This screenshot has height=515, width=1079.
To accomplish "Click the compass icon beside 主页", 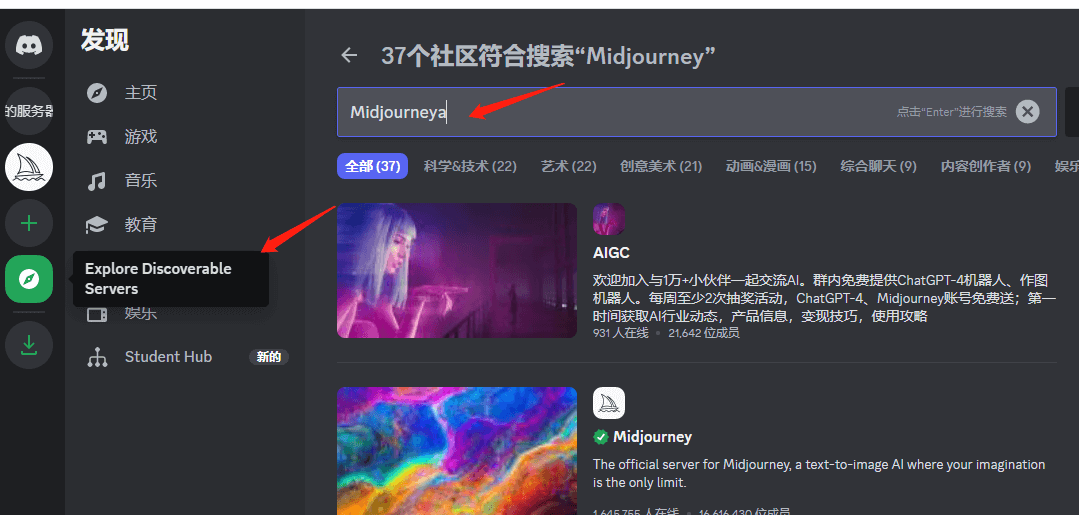I will [97, 93].
